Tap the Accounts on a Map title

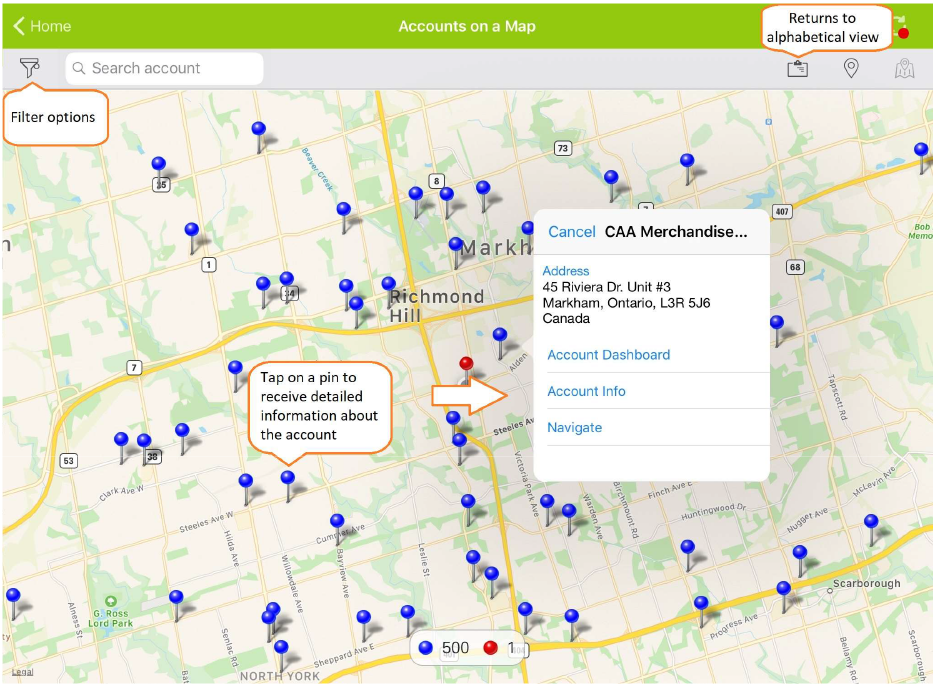pyautogui.click(x=467, y=26)
